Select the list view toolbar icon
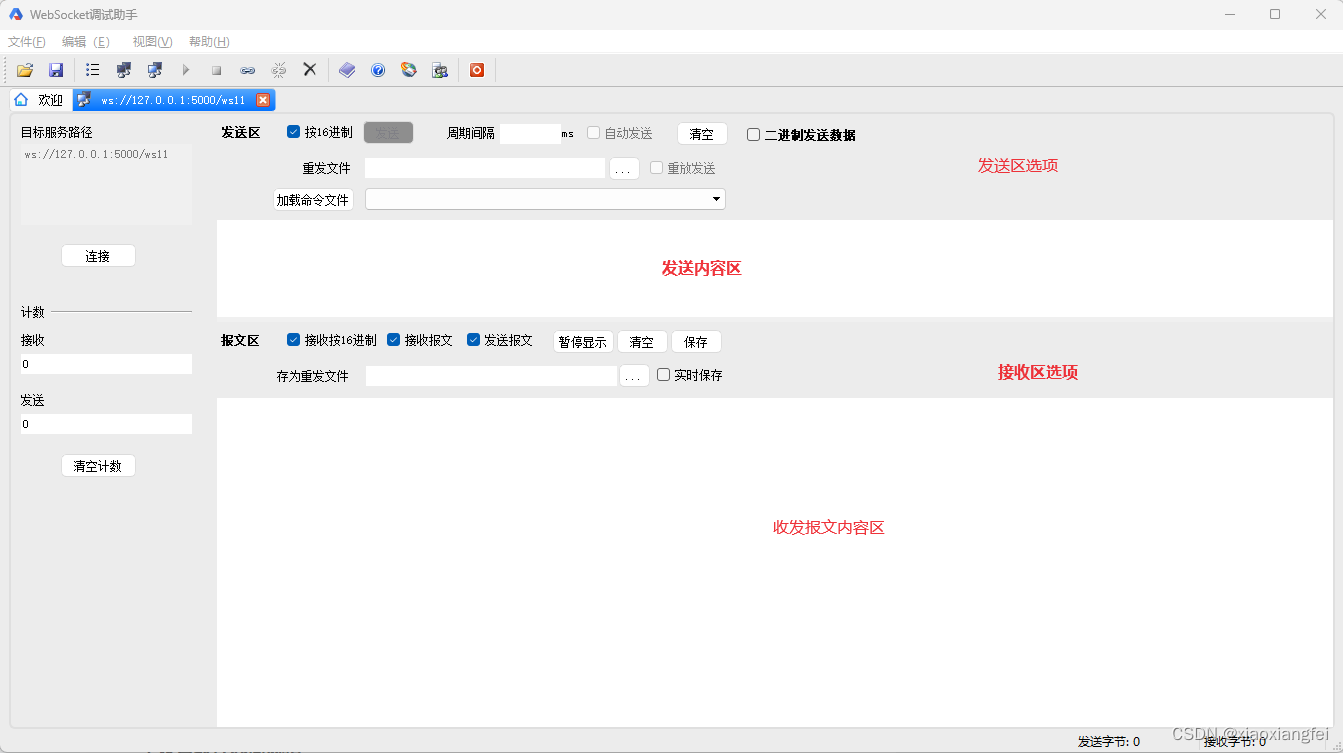 tap(92, 70)
